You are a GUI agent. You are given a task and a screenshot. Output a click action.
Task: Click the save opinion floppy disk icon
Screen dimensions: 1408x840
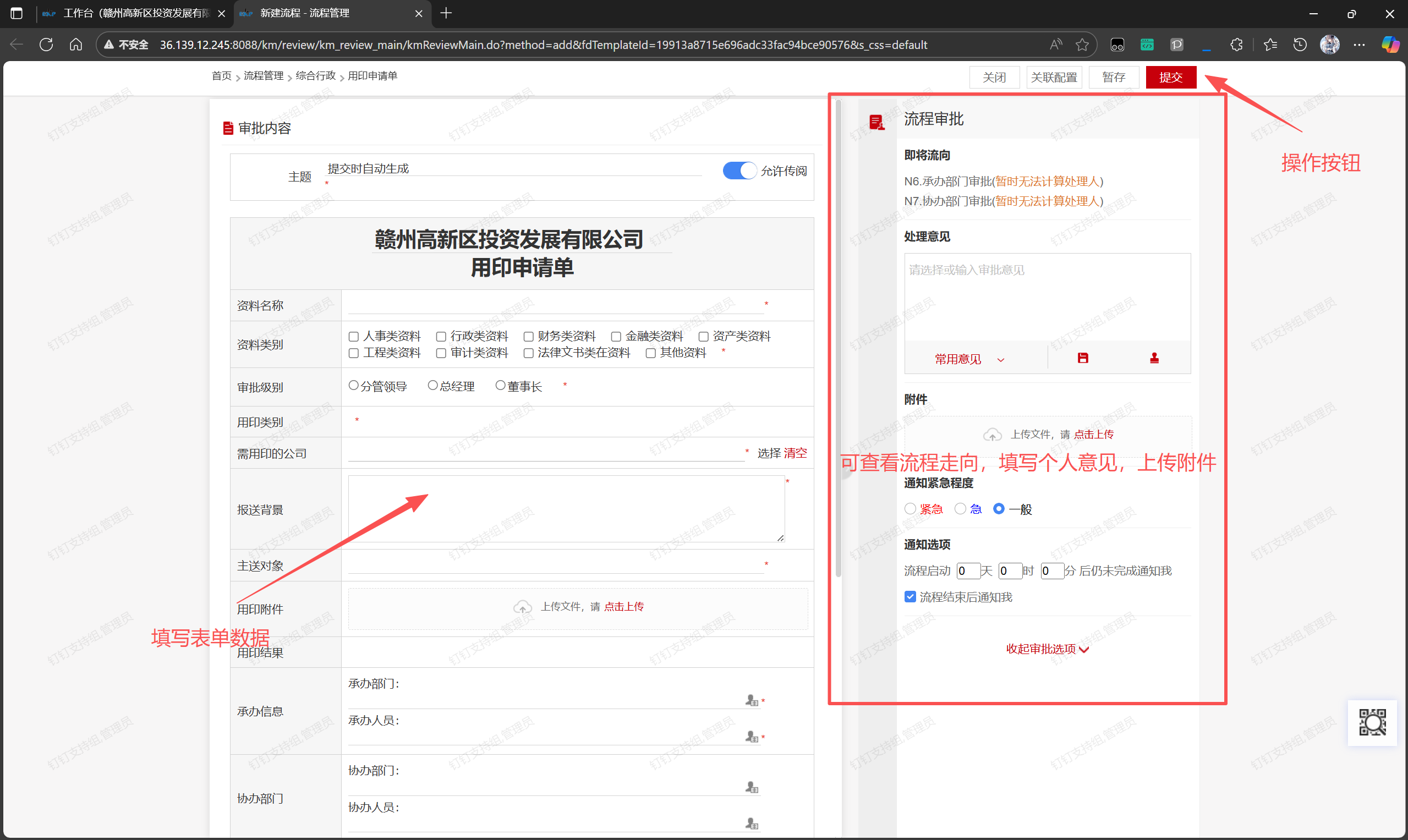click(x=1082, y=358)
